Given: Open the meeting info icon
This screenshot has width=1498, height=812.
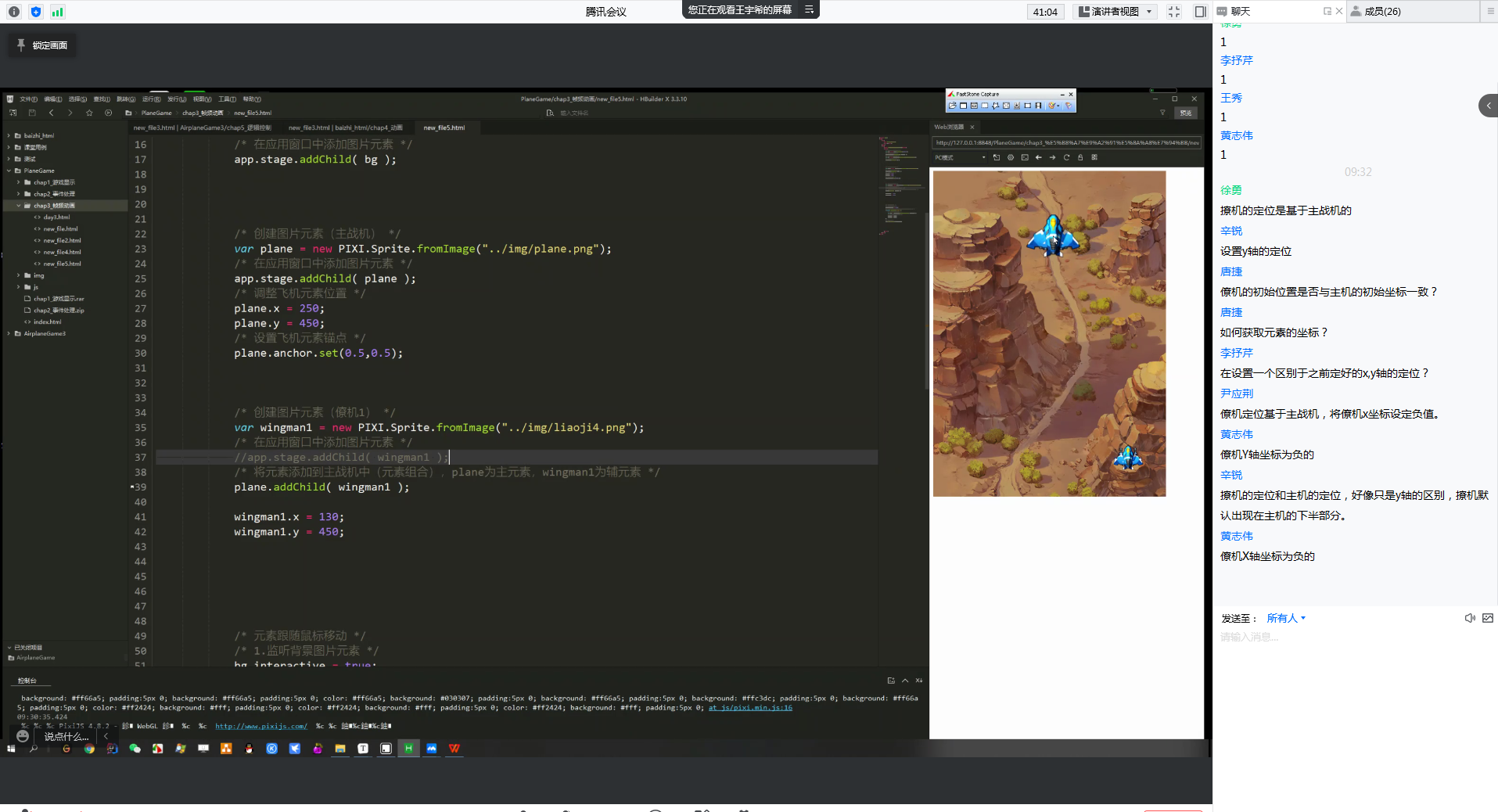Looking at the screenshot, I should (14, 12).
